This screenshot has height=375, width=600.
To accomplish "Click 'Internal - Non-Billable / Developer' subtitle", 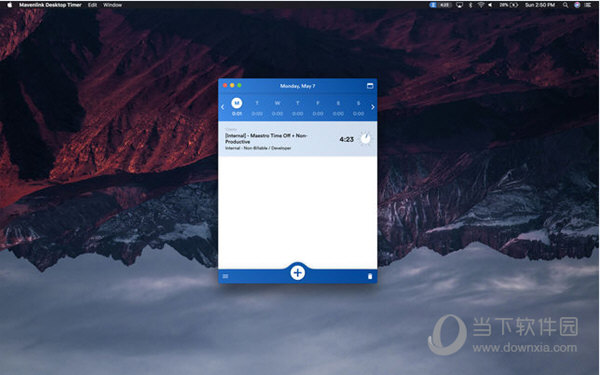I will click(x=258, y=148).
